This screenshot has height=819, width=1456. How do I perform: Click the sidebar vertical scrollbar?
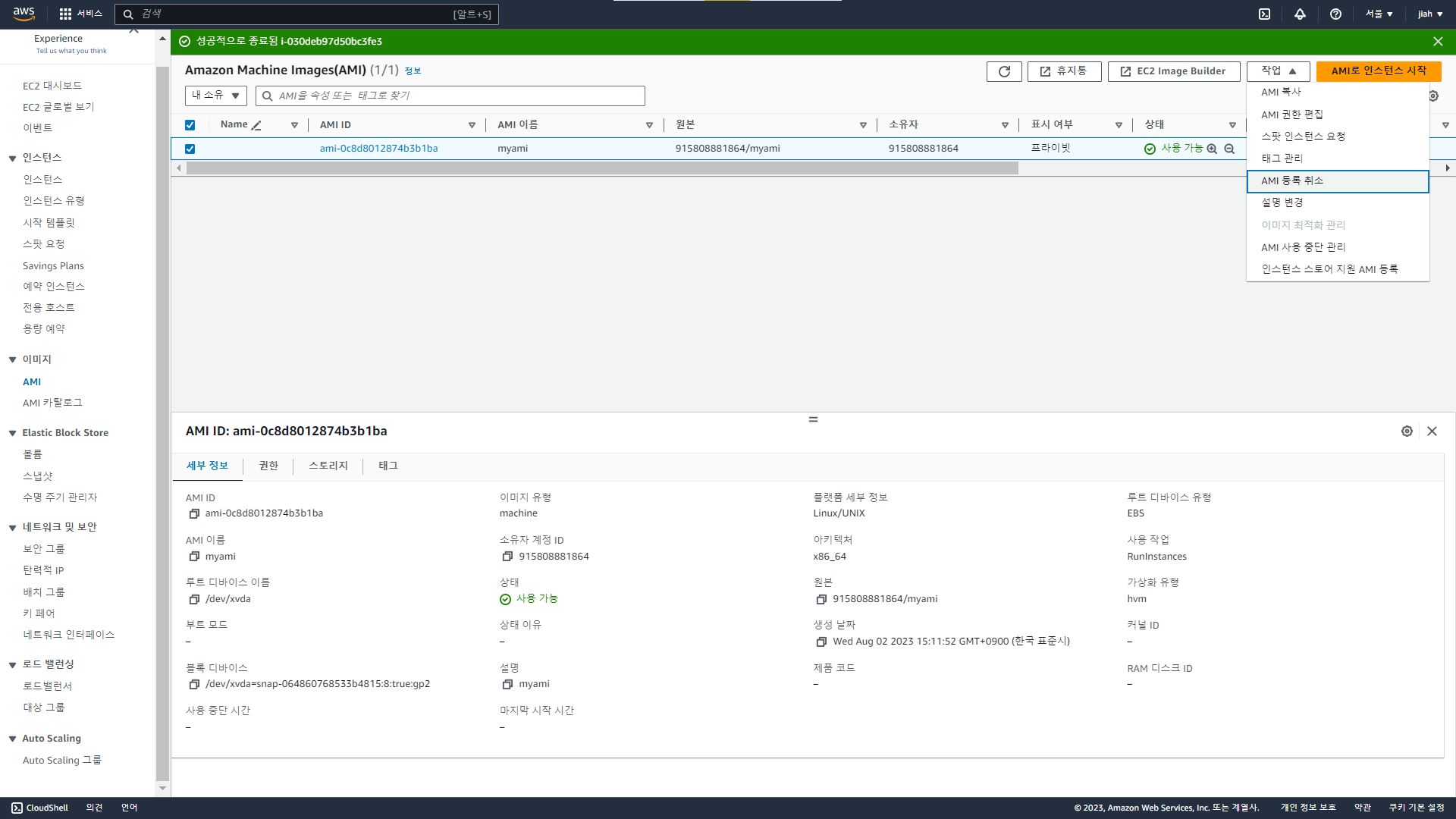click(x=162, y=423)
